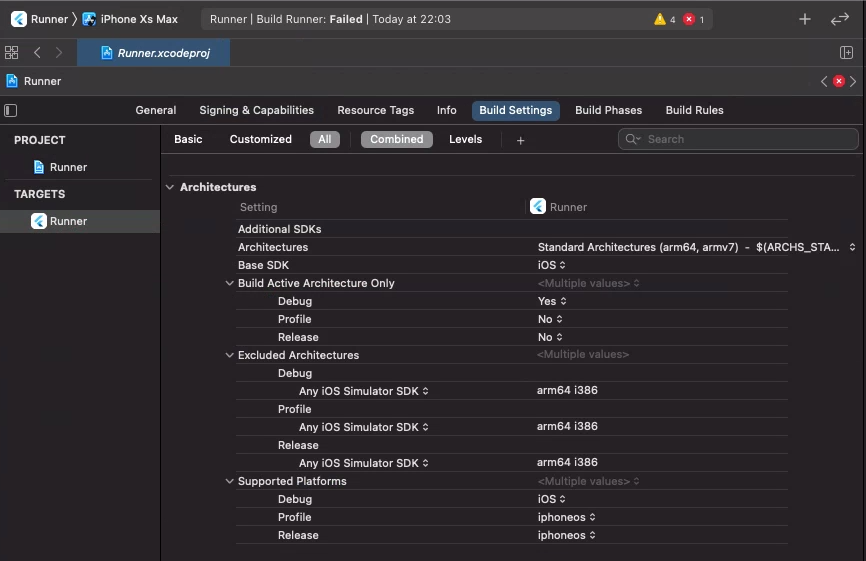Add an editor pane on right

point(846,52)
